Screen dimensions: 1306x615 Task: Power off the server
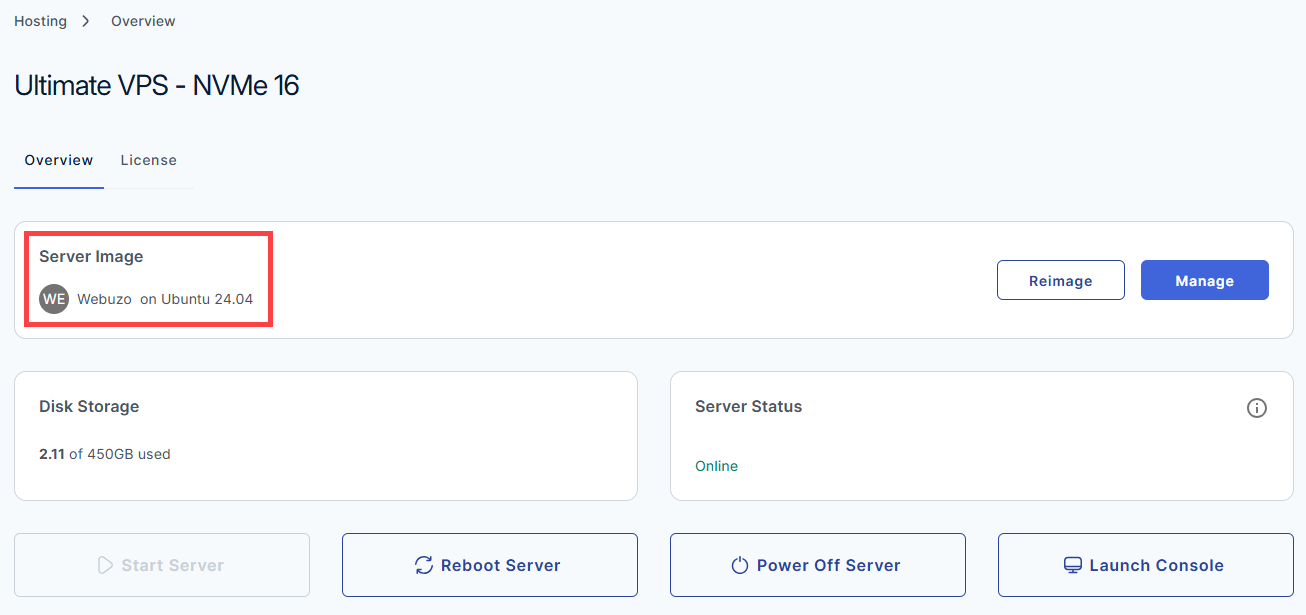tap(818, 565)
